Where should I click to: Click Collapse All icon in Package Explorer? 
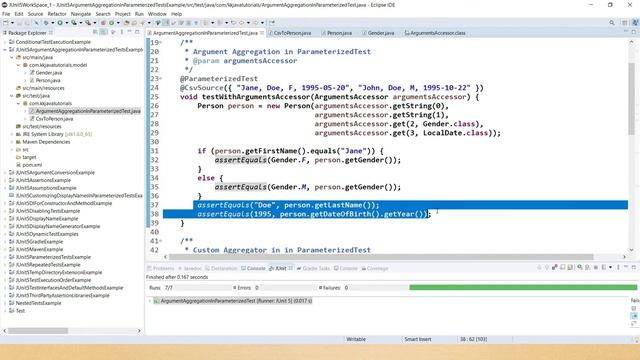(95, 32)
